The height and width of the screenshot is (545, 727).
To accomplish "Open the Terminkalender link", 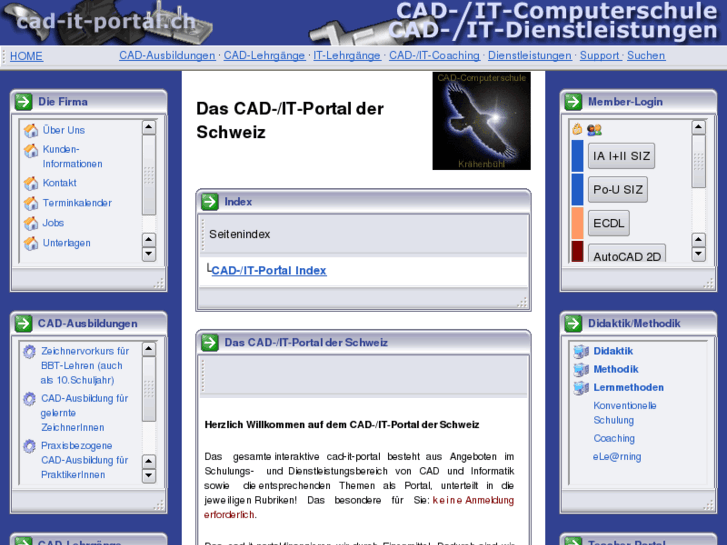I will point(77,203).
